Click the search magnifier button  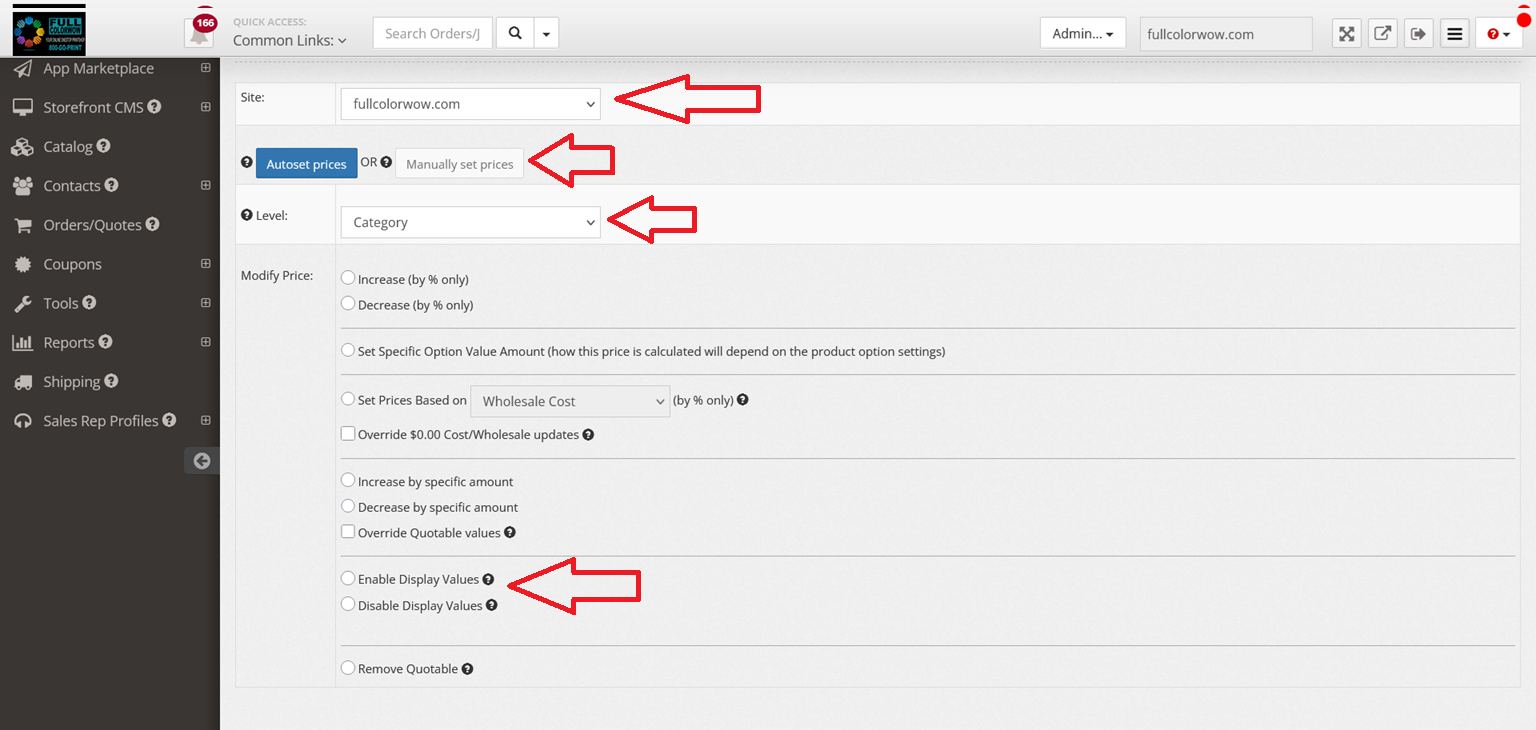515,33
